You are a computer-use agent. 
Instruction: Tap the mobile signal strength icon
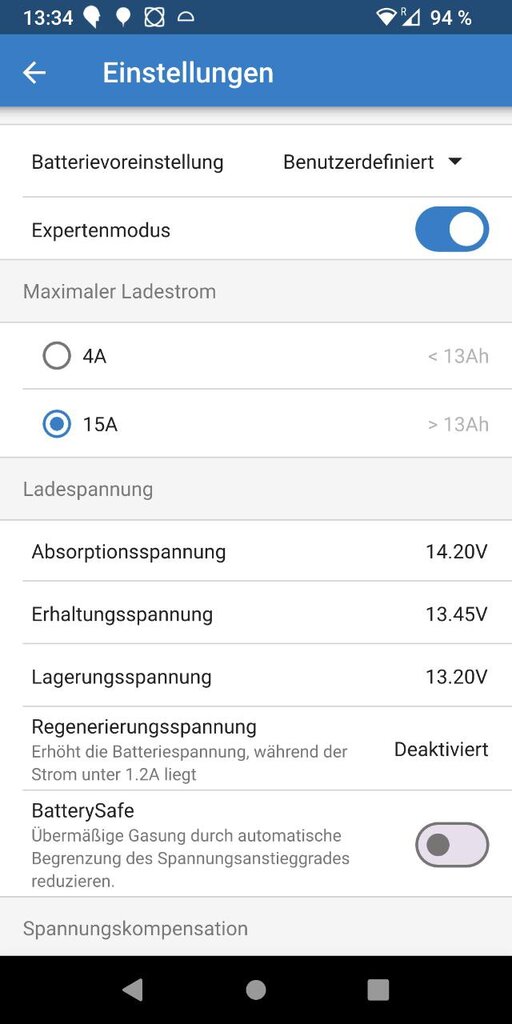point(411,18)
